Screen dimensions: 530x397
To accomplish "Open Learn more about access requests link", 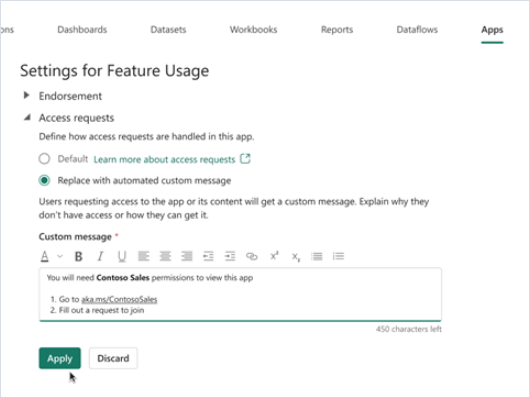I will tap(164, 159).
